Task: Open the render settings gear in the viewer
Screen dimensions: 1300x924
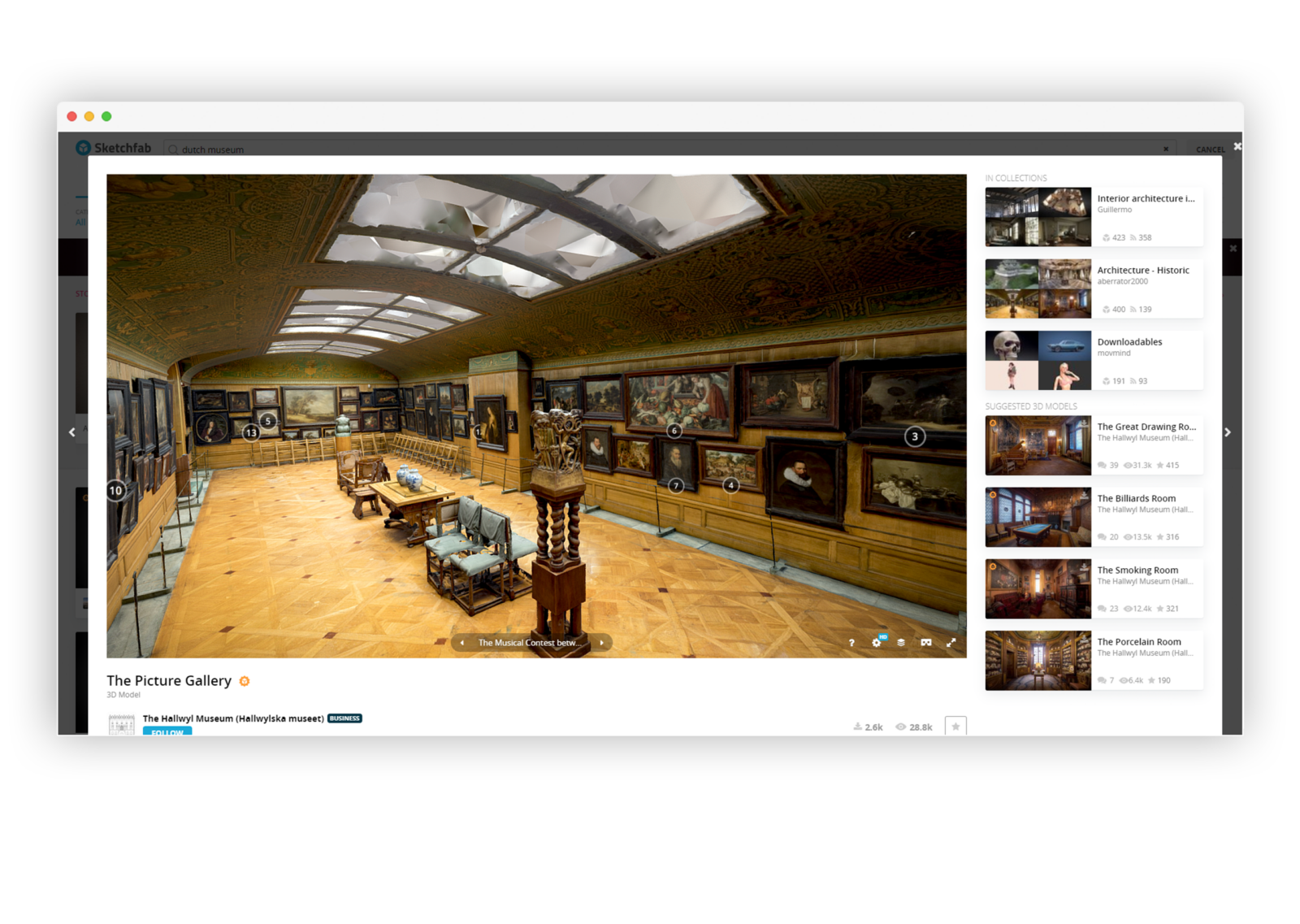Action: coord(876,643)
